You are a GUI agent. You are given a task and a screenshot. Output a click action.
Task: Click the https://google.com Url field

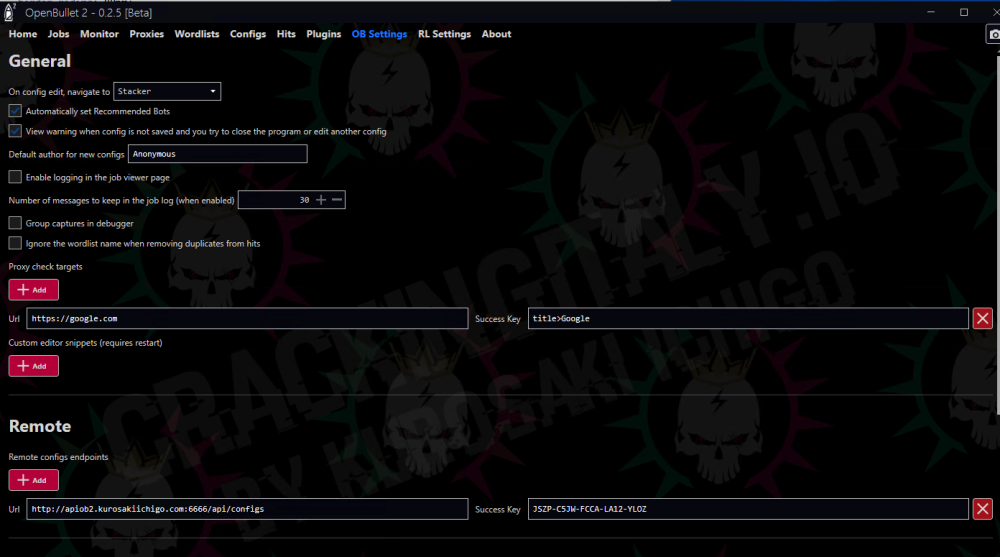click(247, 318)
